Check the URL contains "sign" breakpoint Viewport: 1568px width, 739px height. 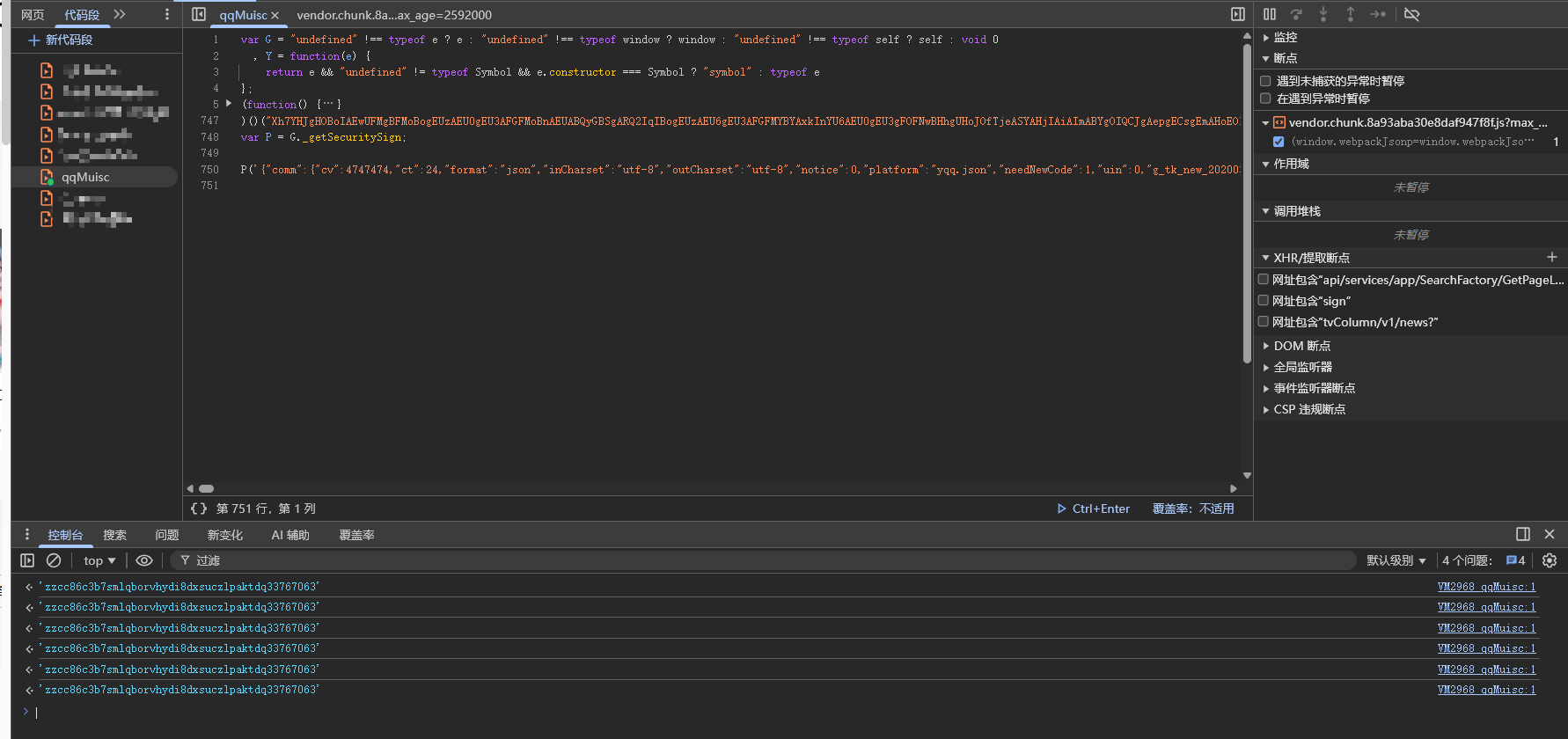click(x=1264, y=301)
